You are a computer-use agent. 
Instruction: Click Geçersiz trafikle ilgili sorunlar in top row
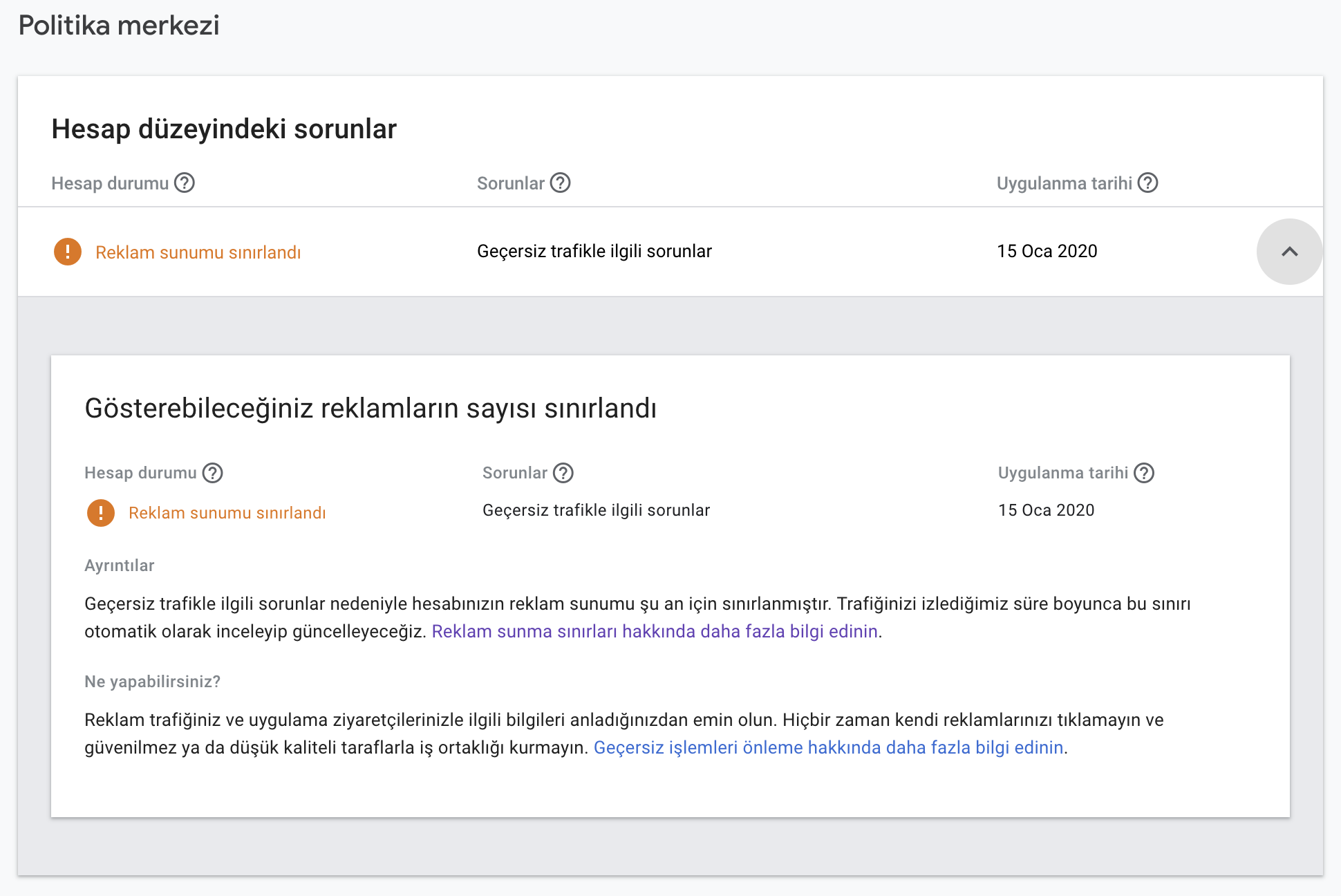[x=594, y=251]
